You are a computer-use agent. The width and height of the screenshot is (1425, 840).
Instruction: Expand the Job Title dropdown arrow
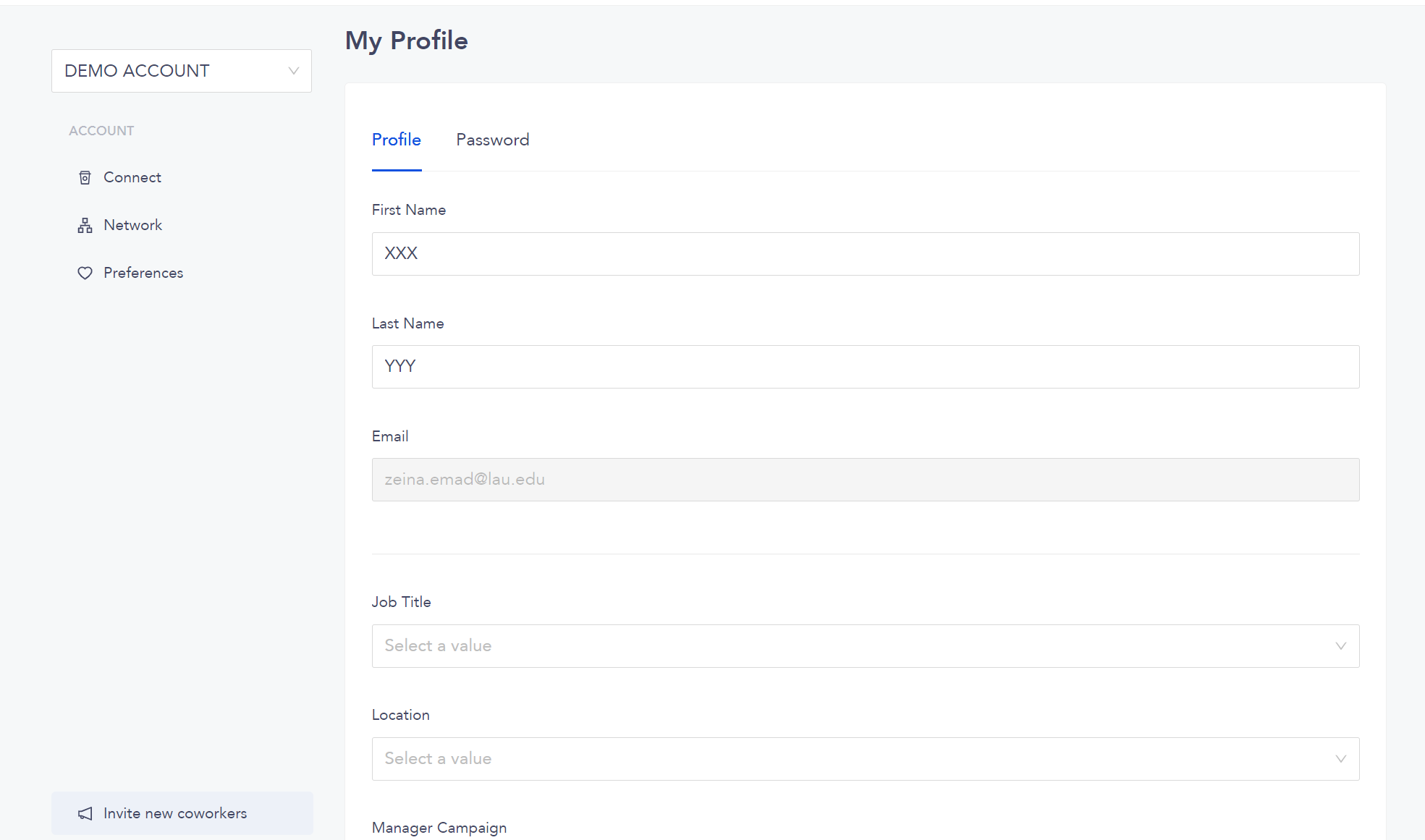pos(1340,646)
